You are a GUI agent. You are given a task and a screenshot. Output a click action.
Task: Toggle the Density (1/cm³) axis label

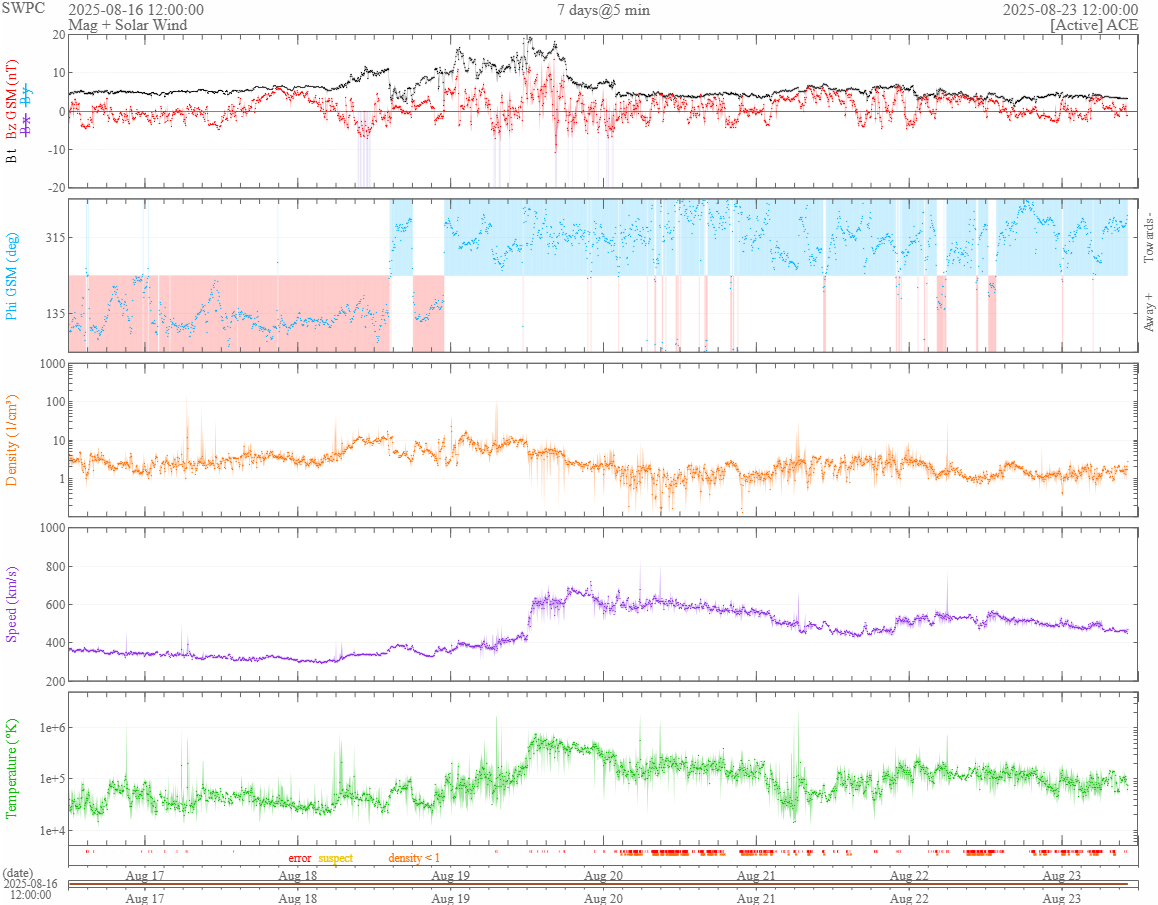(11, 440)
